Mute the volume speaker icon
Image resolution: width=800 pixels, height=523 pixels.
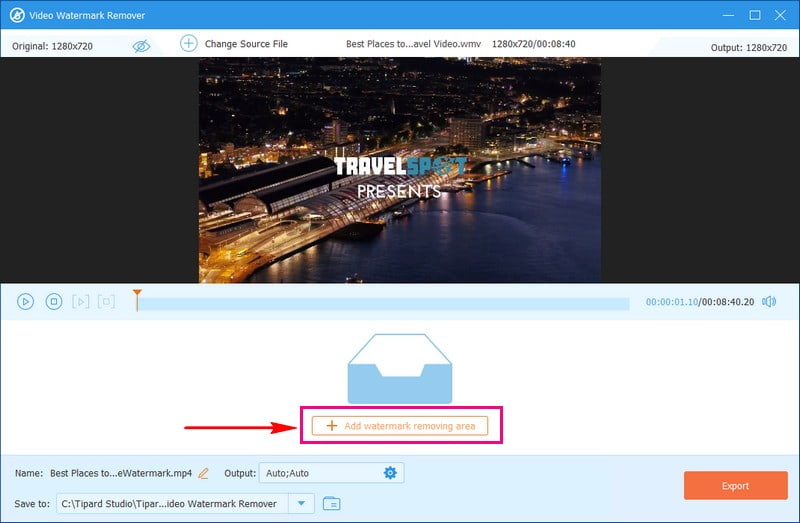coord(769,301)
